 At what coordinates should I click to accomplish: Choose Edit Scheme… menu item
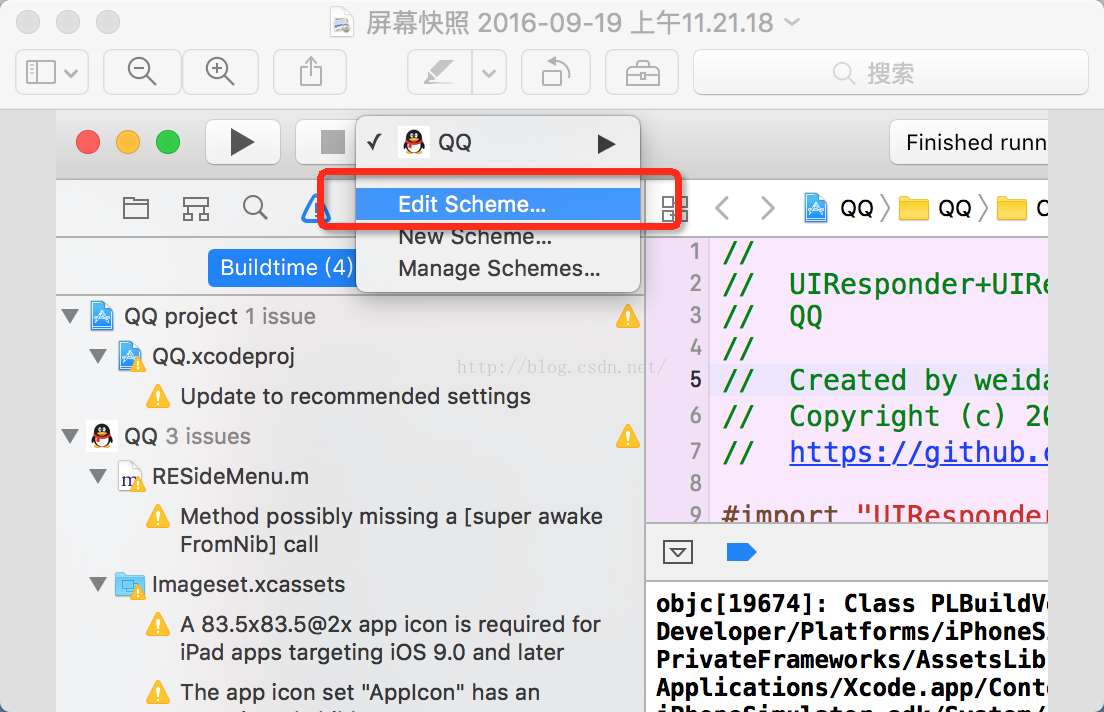coord(498,204)
